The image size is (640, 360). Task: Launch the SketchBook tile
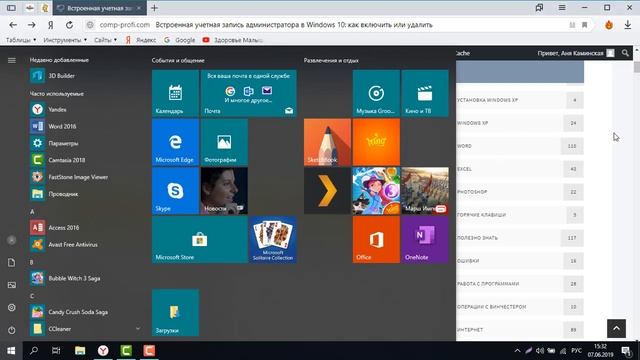[x=327, y=142]
